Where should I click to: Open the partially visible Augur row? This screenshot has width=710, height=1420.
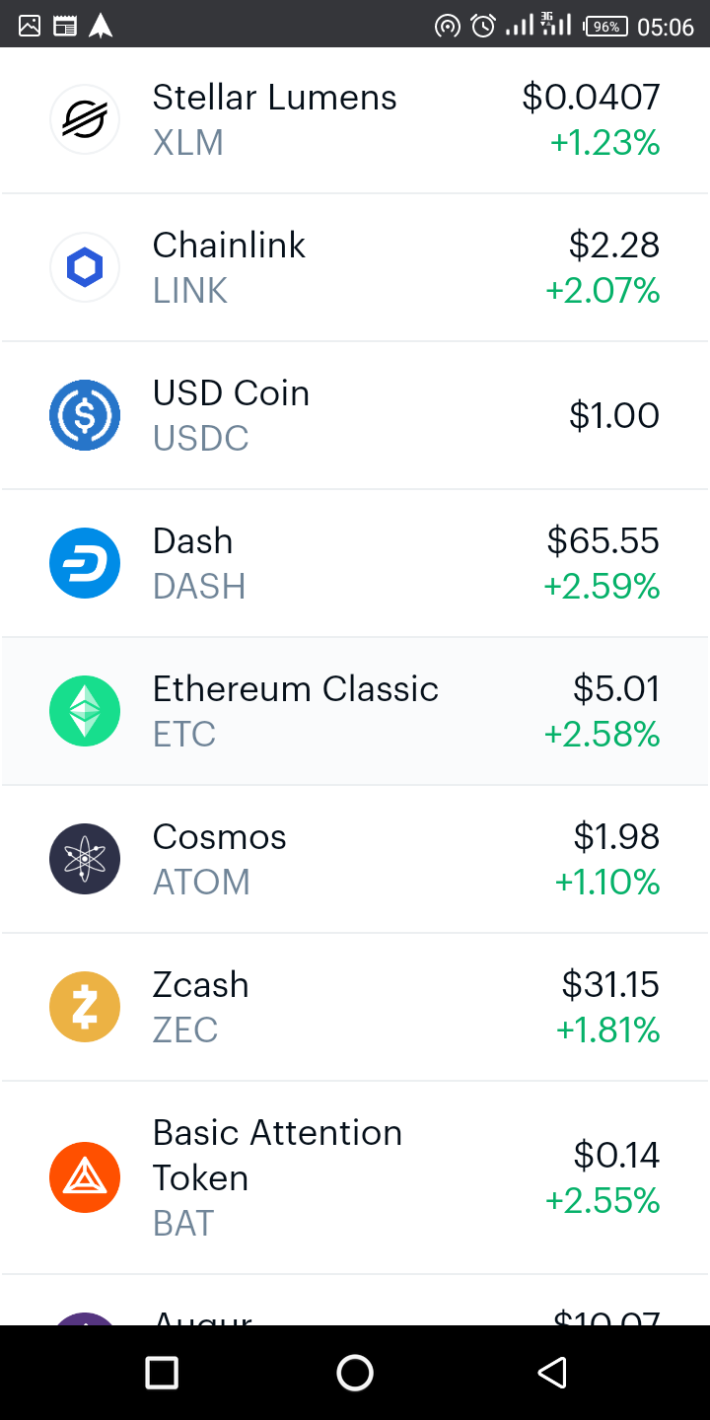(355, 1300)
